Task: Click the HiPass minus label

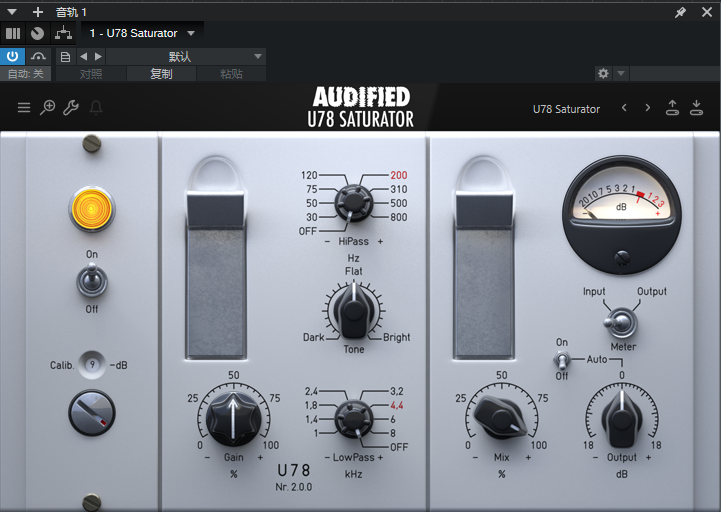Action: [327, 242]
